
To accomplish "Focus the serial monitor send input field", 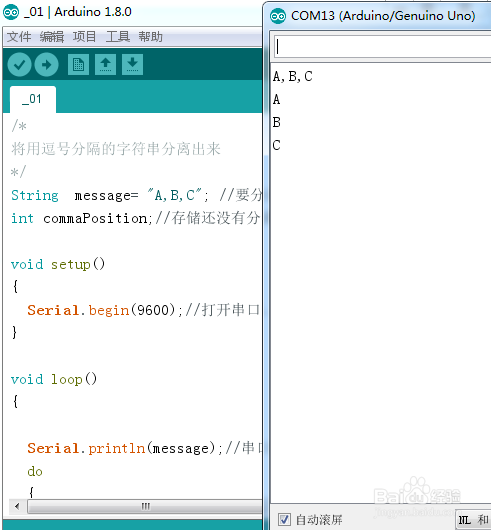I will pos(382,47).
